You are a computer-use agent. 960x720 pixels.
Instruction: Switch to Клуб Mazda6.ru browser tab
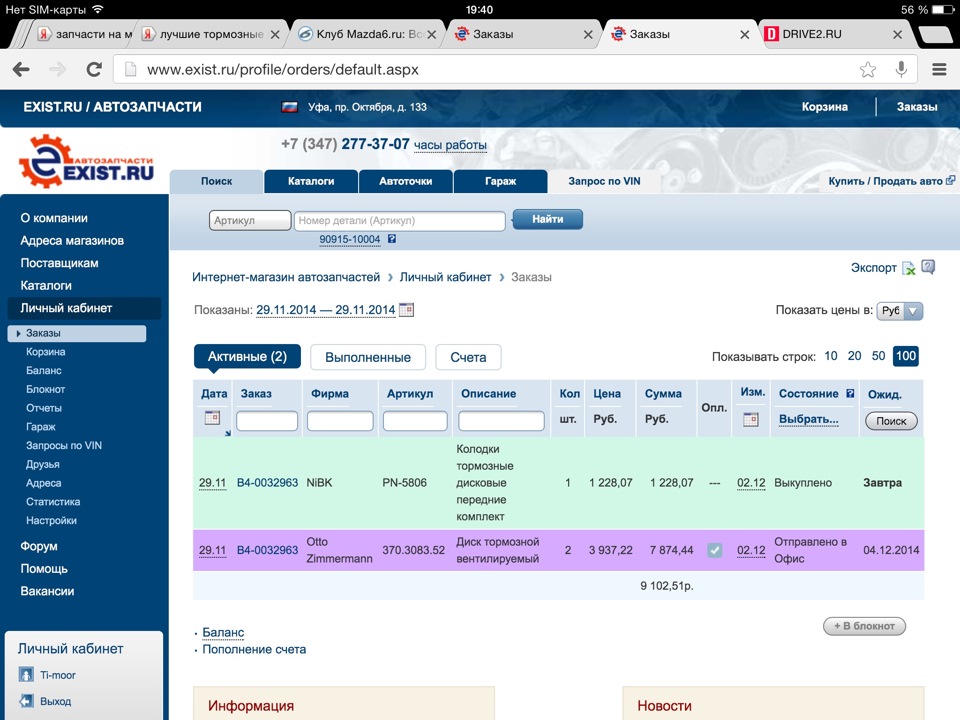366,35
